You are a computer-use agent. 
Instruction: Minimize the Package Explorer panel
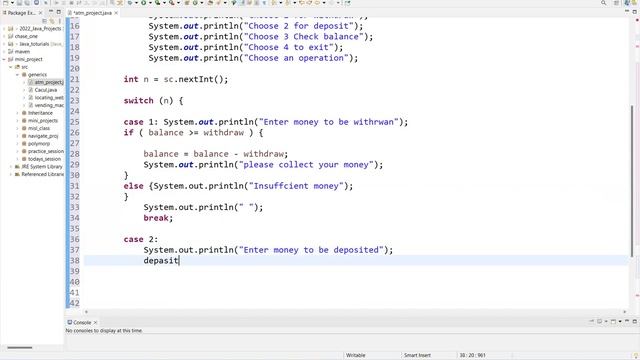[51, 12]
